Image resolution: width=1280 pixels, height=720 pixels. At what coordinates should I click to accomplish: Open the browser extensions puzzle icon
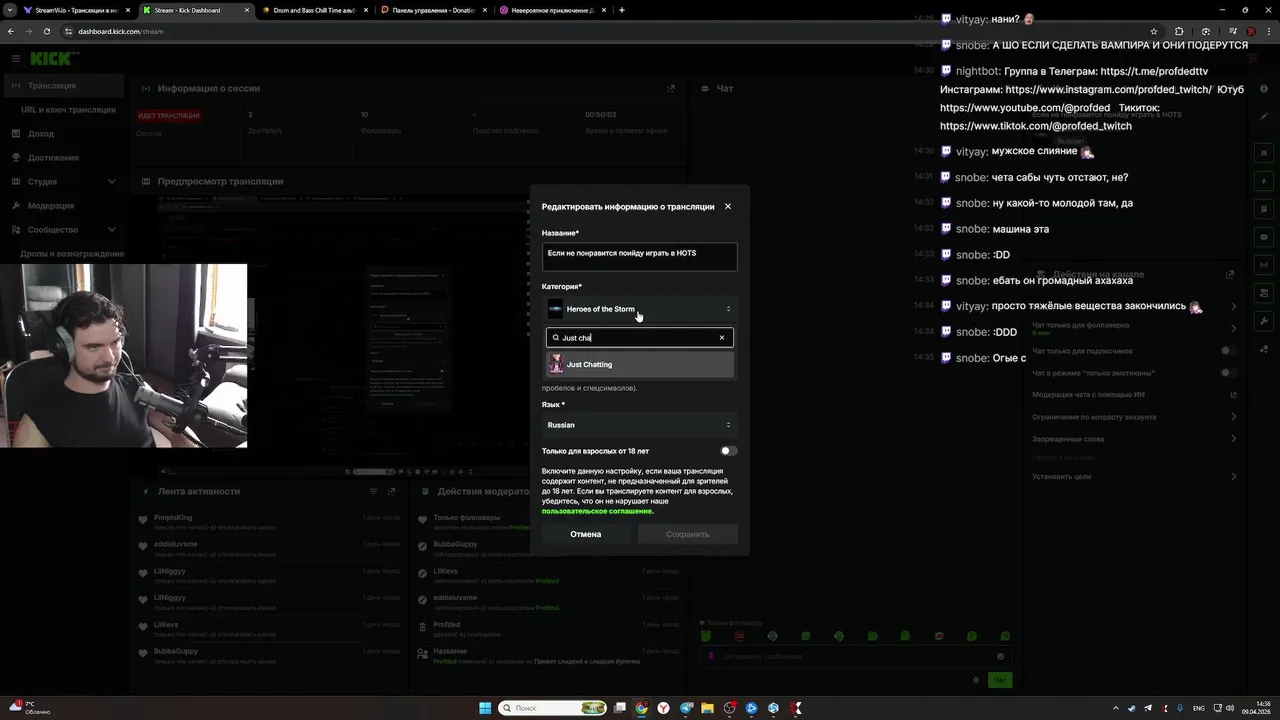pyautogui.click(x=1180, y=31)
